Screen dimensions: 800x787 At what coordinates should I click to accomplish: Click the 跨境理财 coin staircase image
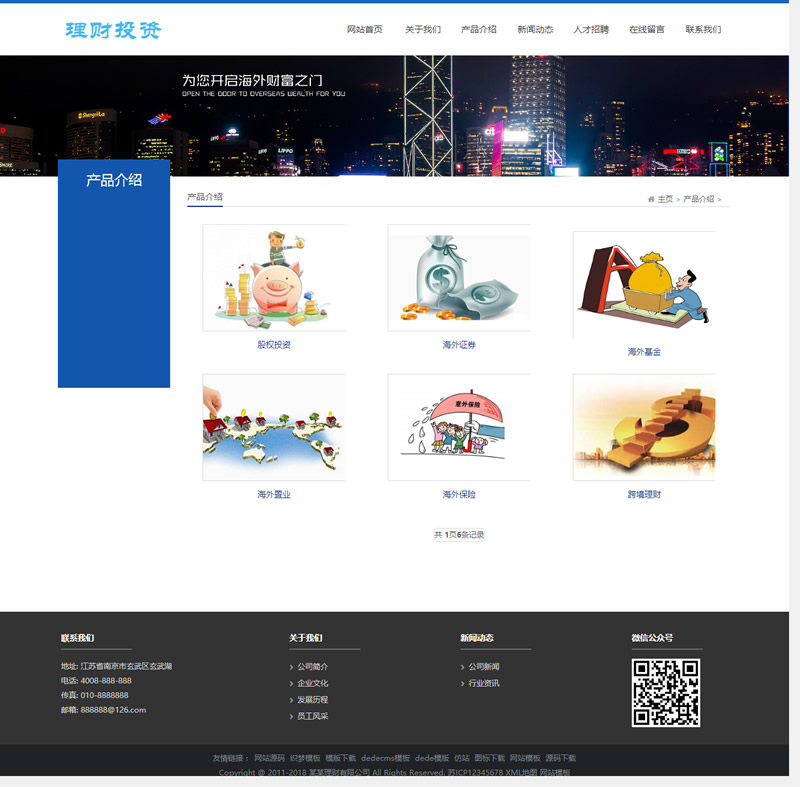coord(645,425)
